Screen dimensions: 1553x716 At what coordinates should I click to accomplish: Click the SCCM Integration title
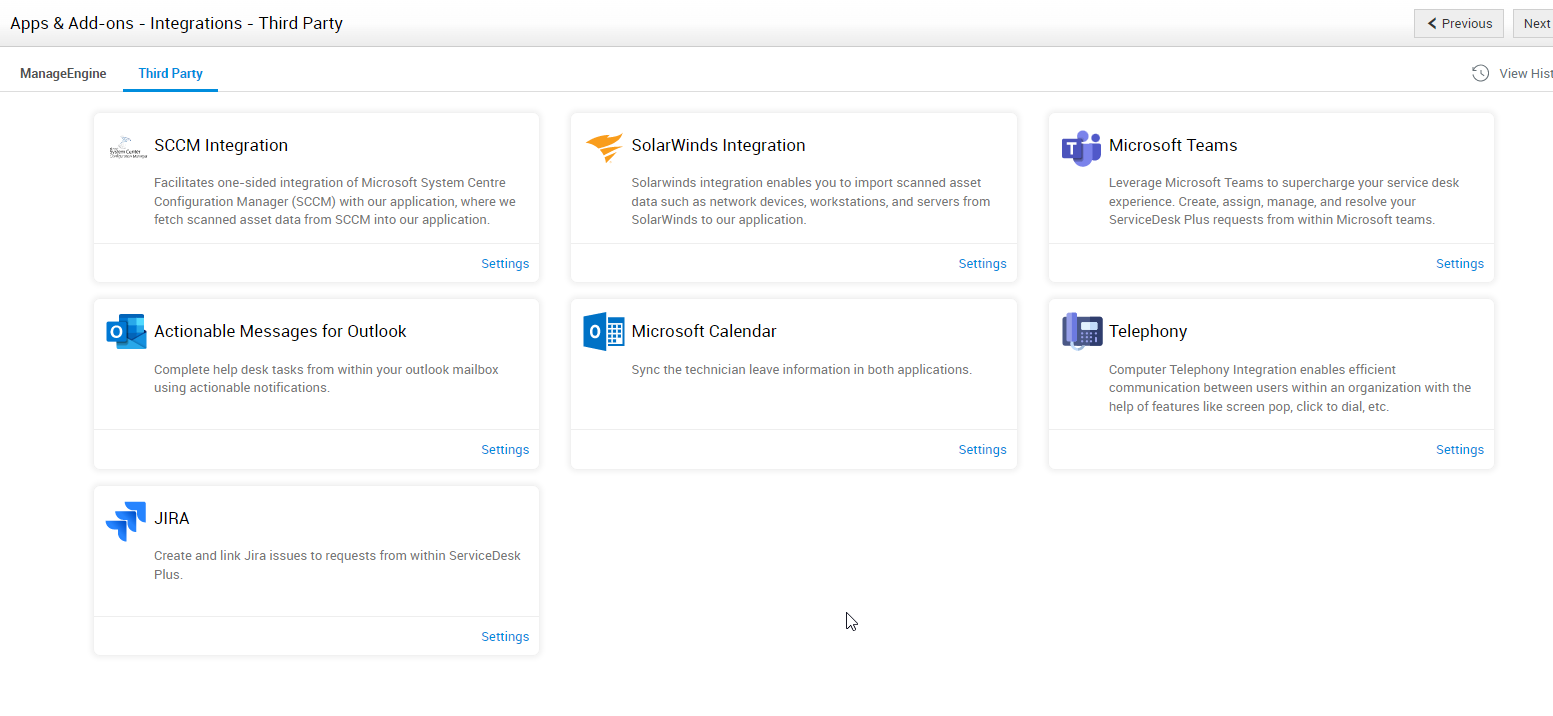point(221,145)
